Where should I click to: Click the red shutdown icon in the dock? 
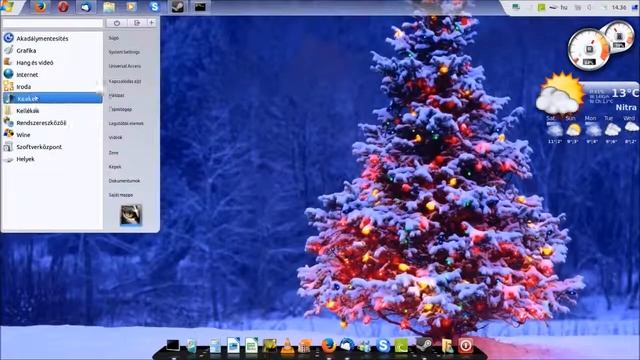466,346
